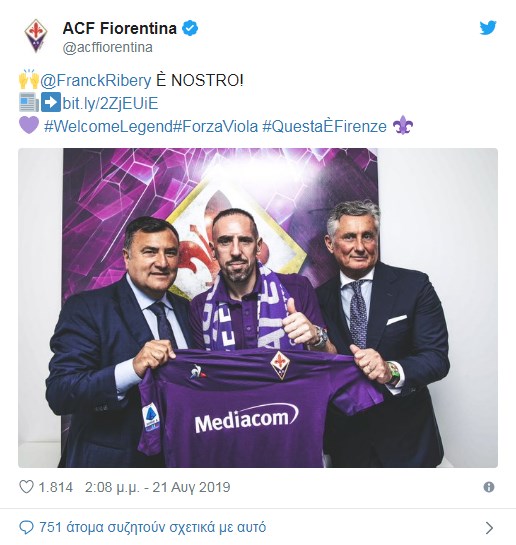Open the @acffiorentina handle

(x=107, y=48)
